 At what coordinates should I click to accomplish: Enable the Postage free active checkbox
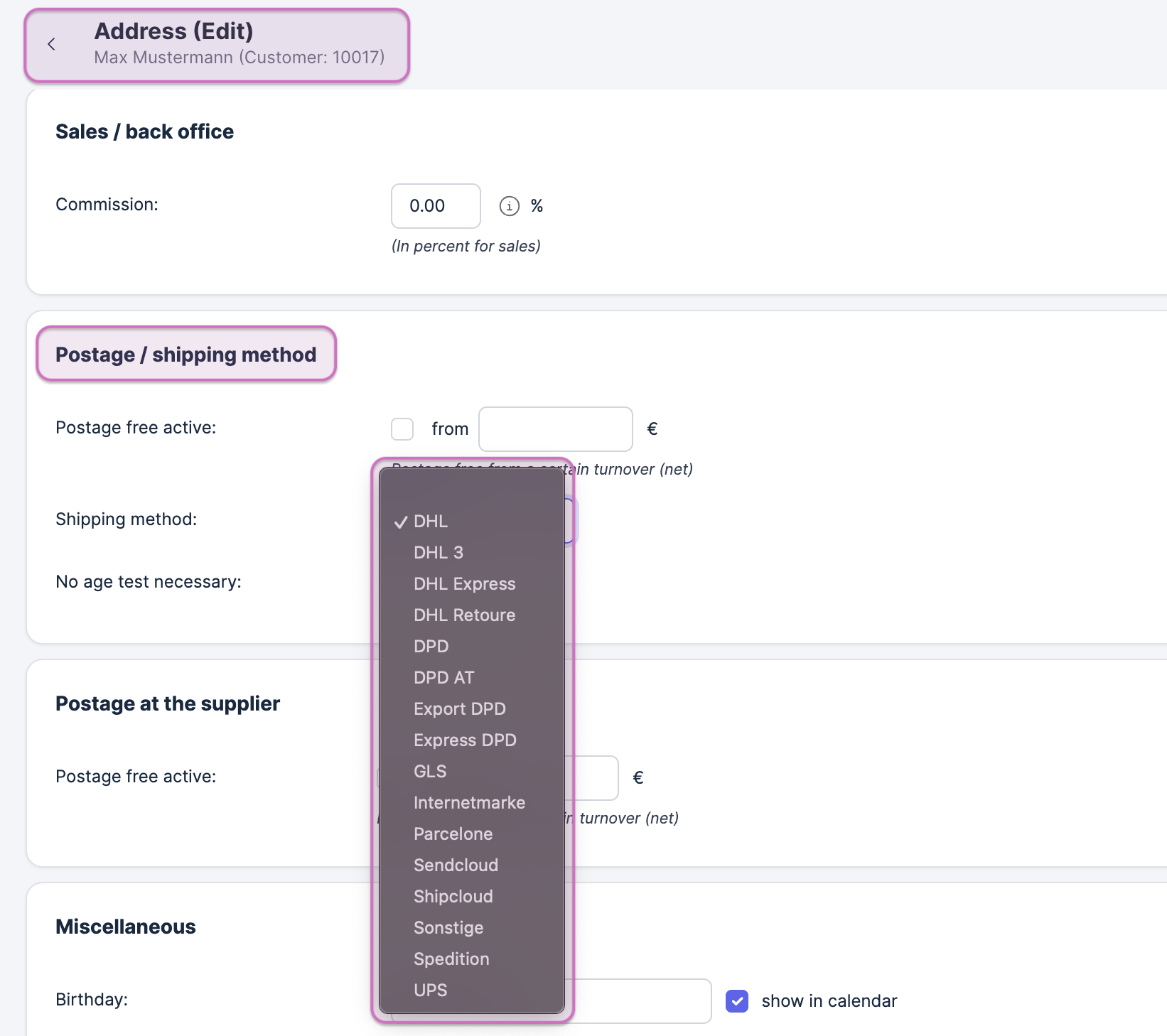[x=402, y=429]
